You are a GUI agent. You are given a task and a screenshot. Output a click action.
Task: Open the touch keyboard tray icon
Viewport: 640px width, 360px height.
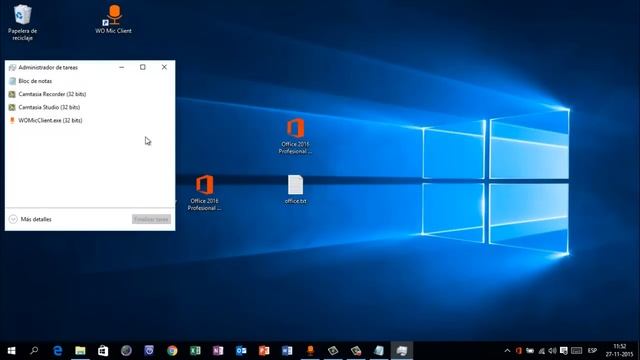click(x=577, y=351)
